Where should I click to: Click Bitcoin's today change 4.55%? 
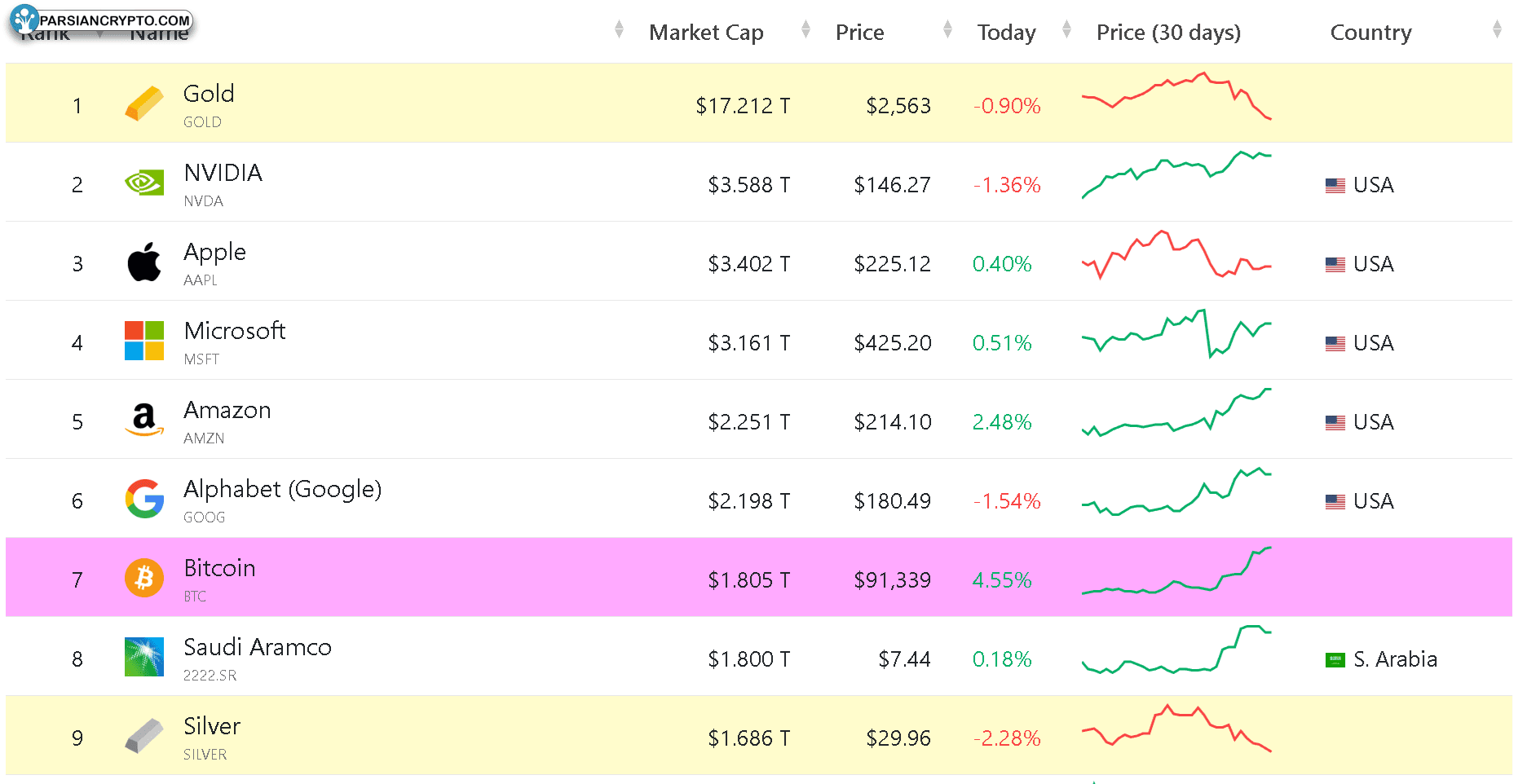(1002, 580)
